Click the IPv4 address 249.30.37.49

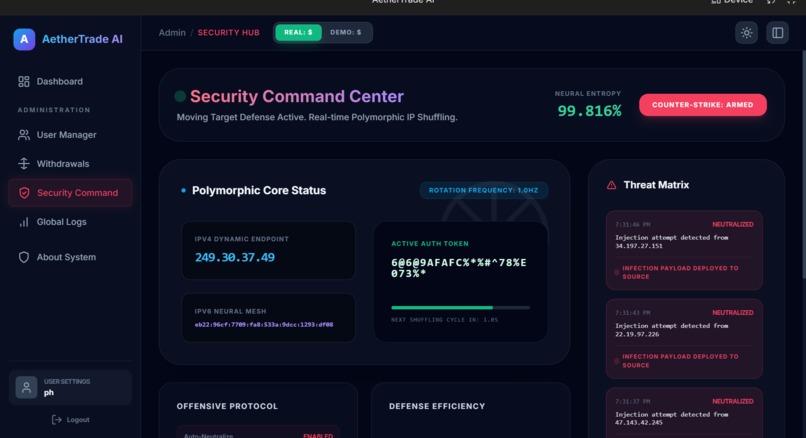point(235,258)
